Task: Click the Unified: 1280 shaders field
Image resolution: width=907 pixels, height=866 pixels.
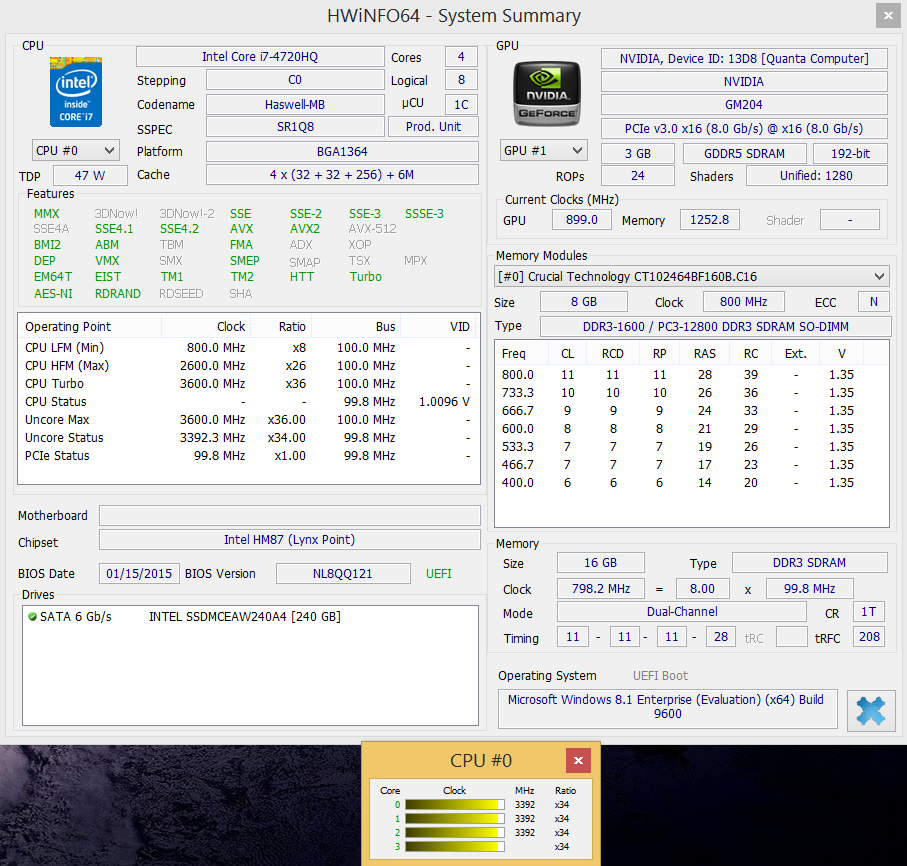Action: 816,176
